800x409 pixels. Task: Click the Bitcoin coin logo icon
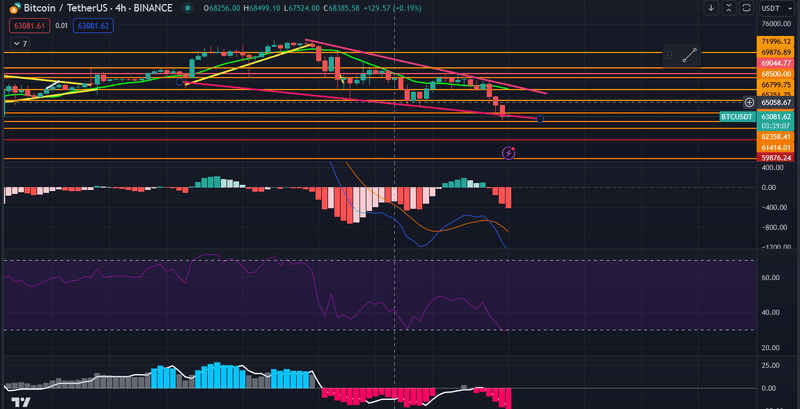coord(14,8)
